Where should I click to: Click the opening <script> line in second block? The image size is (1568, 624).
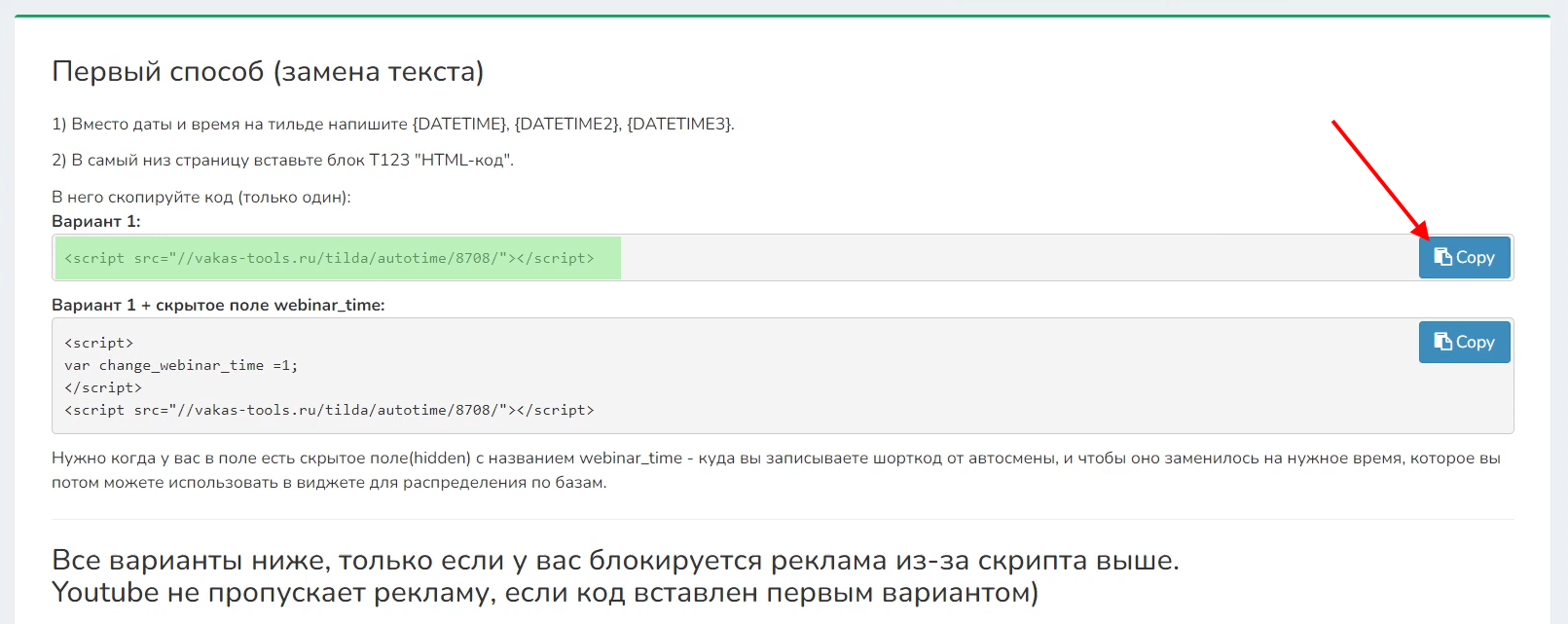click(99, 343)
